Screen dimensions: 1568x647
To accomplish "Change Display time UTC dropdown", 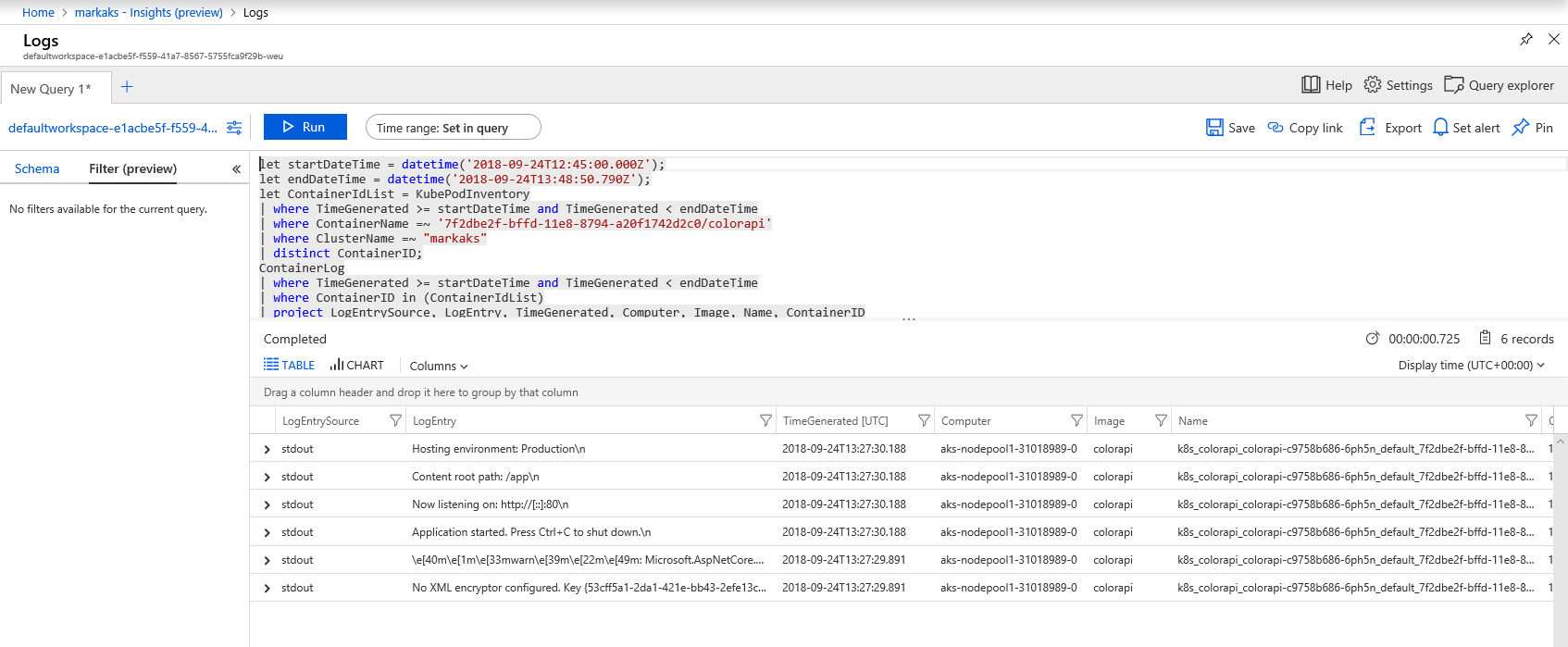I will click(x=1472, y=365).
